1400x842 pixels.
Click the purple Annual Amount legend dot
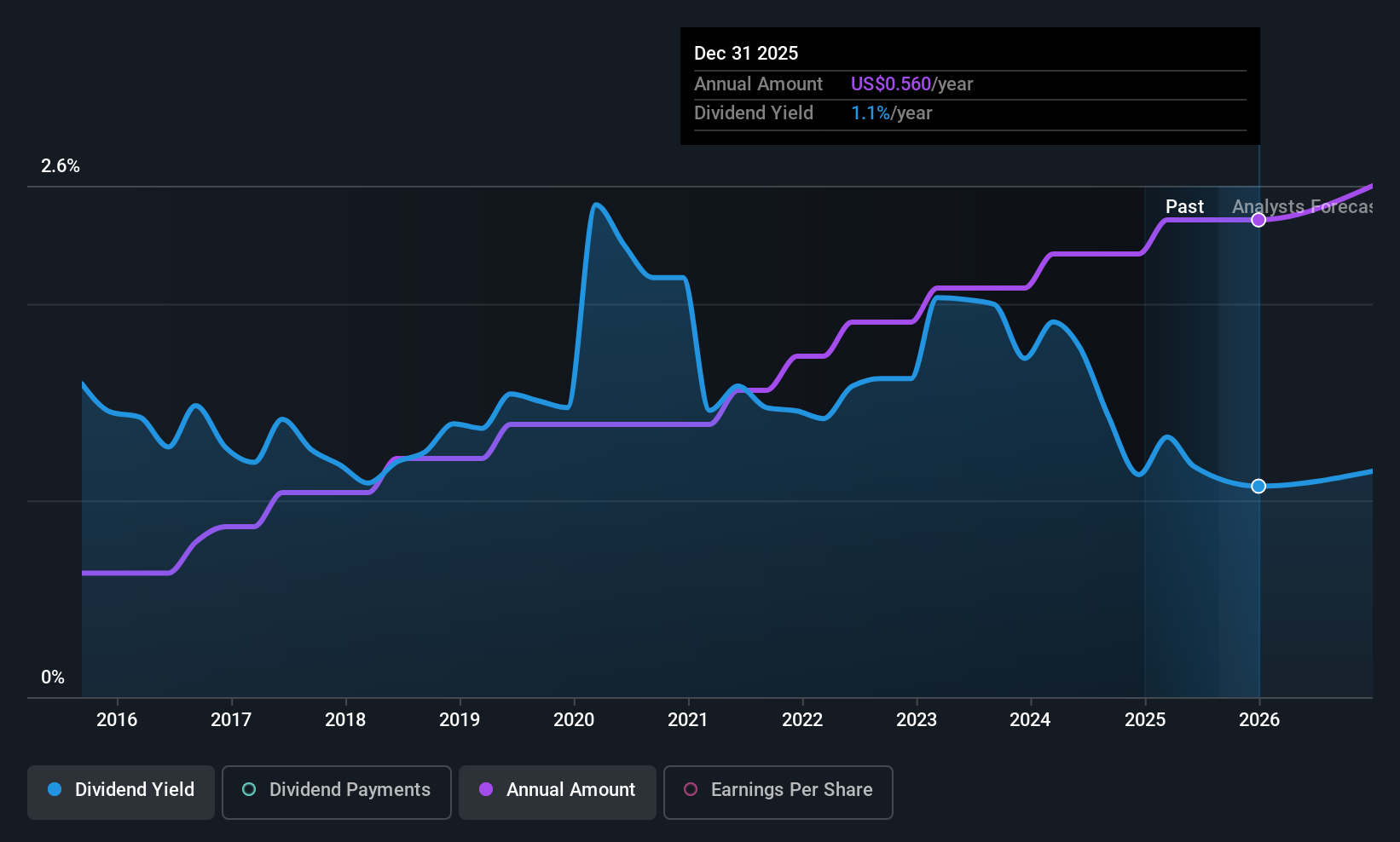click(485, 790)
